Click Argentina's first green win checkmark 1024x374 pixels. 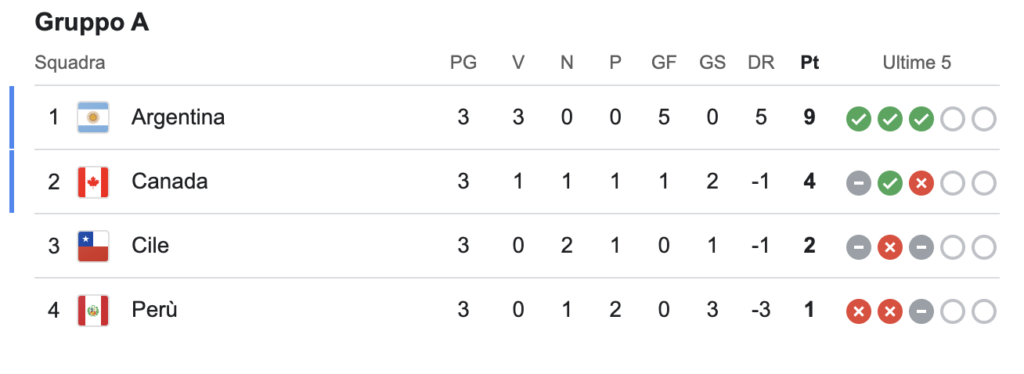(859, 119)
